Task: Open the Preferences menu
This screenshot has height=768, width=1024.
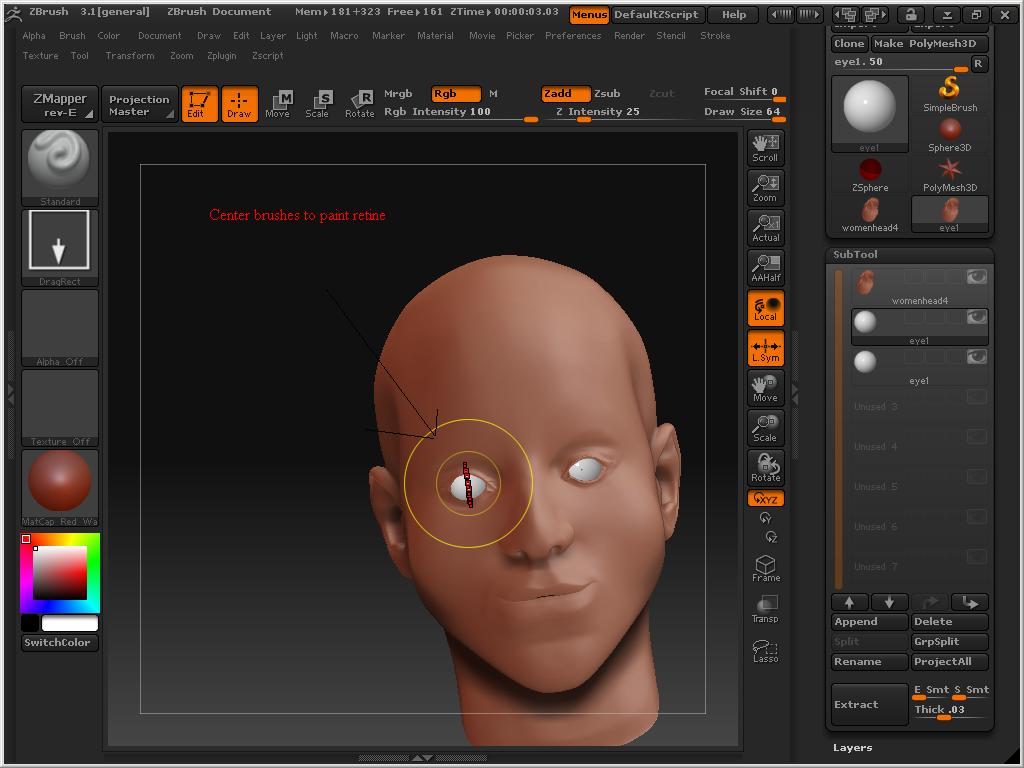Action: [x=573, y=35]
